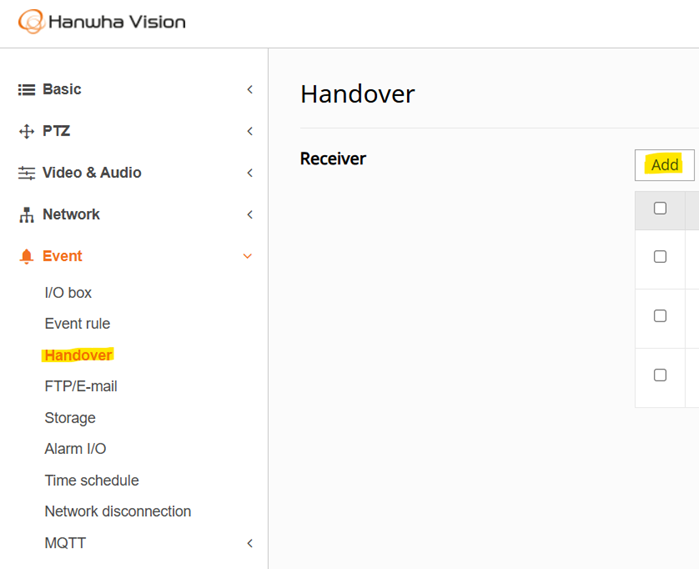699x569 pixels.
Task: Expand the MQTT submenu chevron
Action: click(x=250, y=543)
